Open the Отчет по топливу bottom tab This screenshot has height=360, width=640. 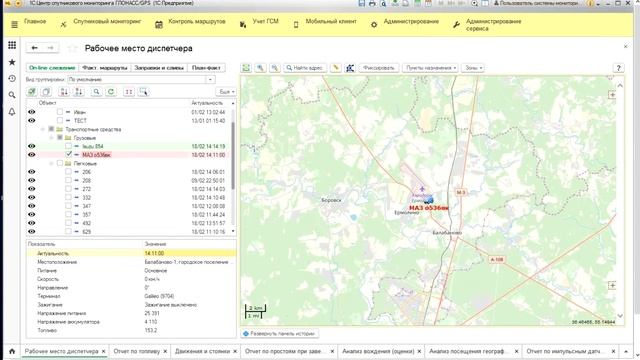(137, 351)
